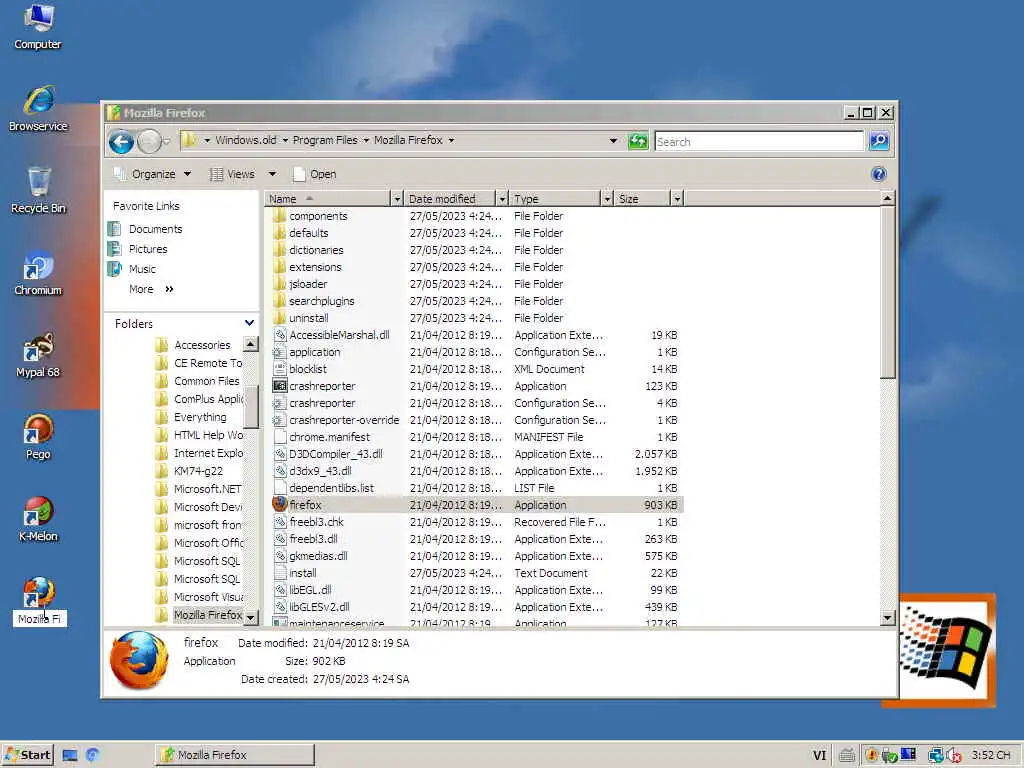Expand breadcrumb arrow after Mozilla Firefox
The height and width of the screenshot is (768, 1024).
(451, 140)
